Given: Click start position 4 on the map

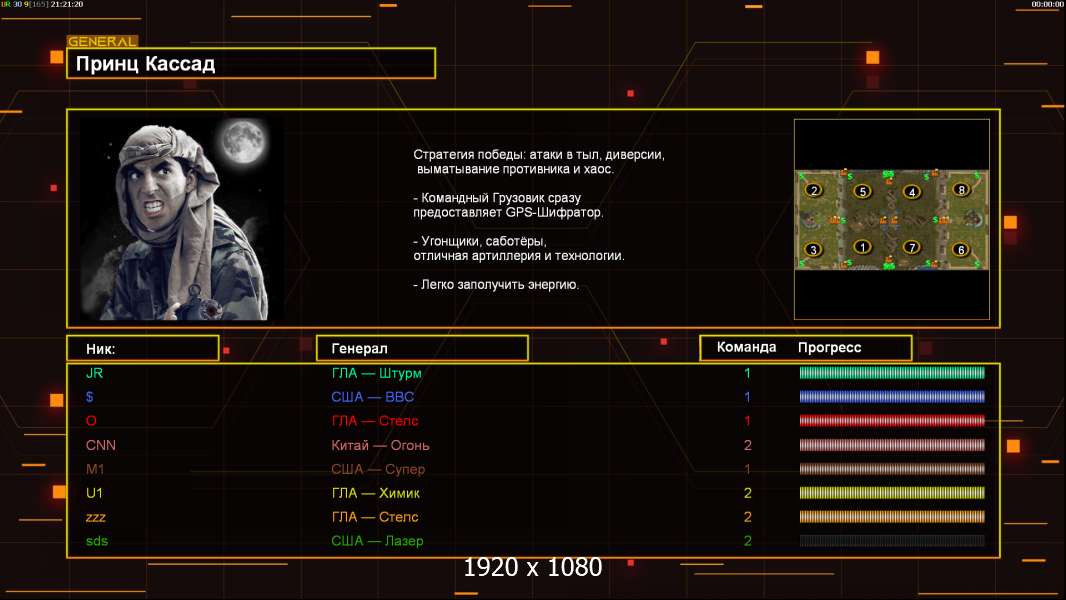Looking at the screenshot, I should (x=912, y=192).
